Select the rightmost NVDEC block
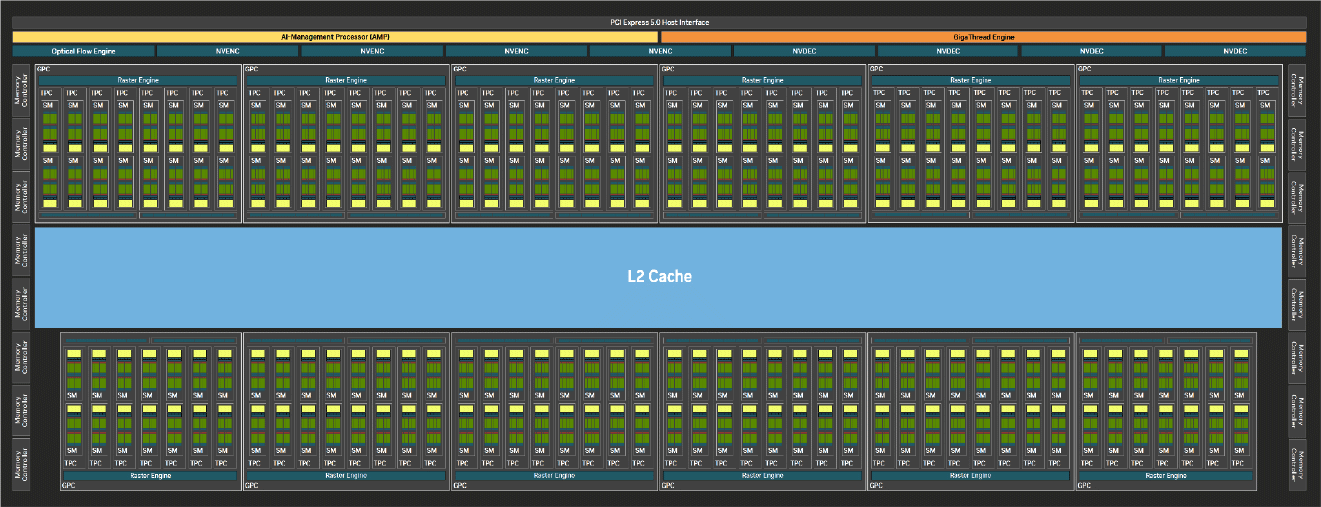The image size is (1321, 507). tap(1235, 51)
